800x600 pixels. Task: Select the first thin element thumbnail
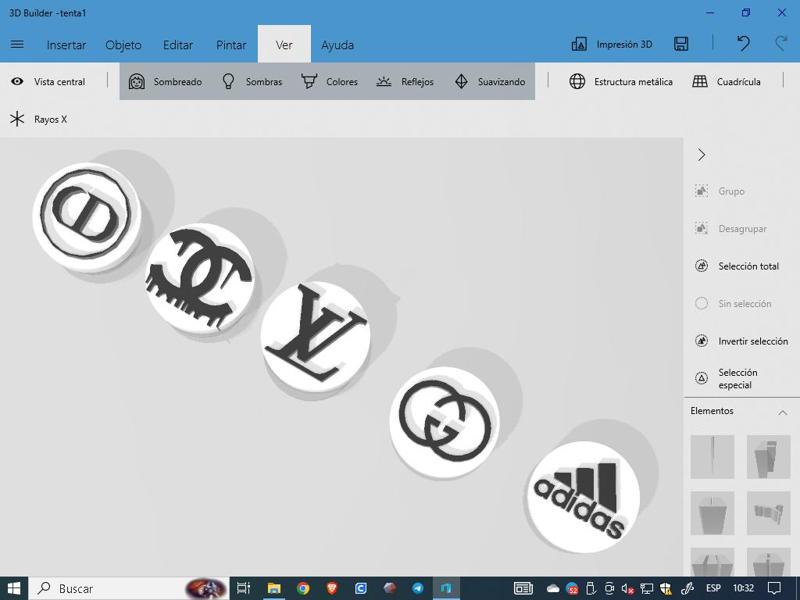(x=712, y=457)
